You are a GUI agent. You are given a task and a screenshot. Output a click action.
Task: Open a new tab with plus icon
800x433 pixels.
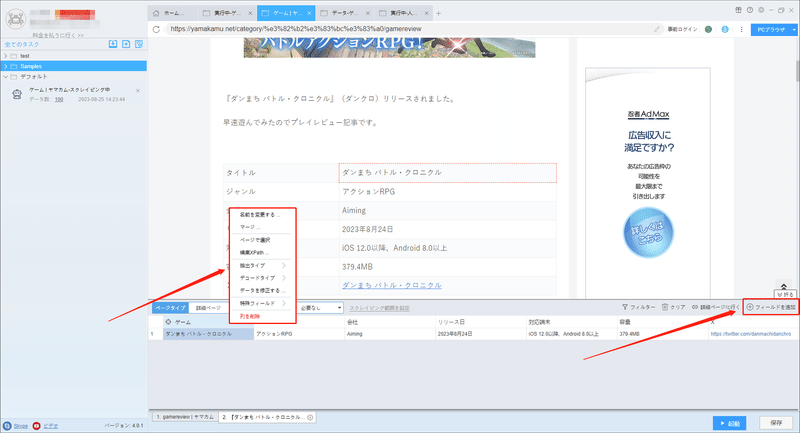tap(438, 13)
